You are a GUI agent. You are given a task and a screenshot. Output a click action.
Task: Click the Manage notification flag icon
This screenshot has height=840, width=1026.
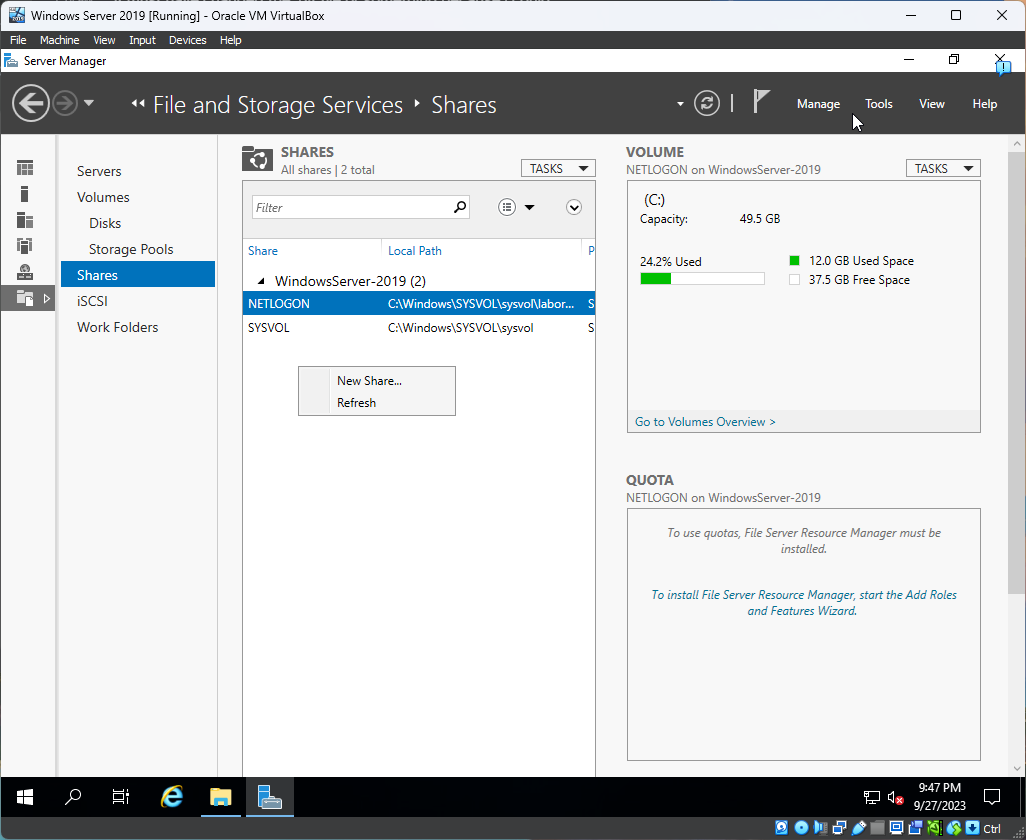tap(761, 101)
